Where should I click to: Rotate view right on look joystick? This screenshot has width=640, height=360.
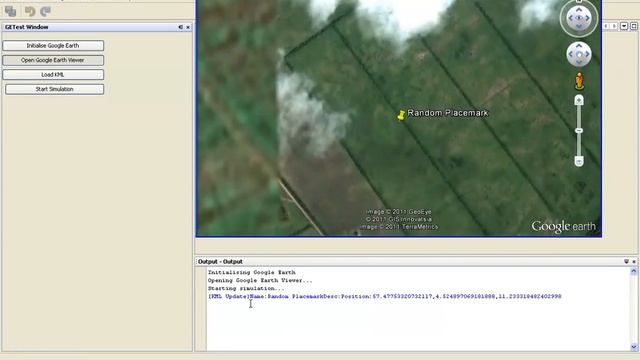[x=587, y=18]
